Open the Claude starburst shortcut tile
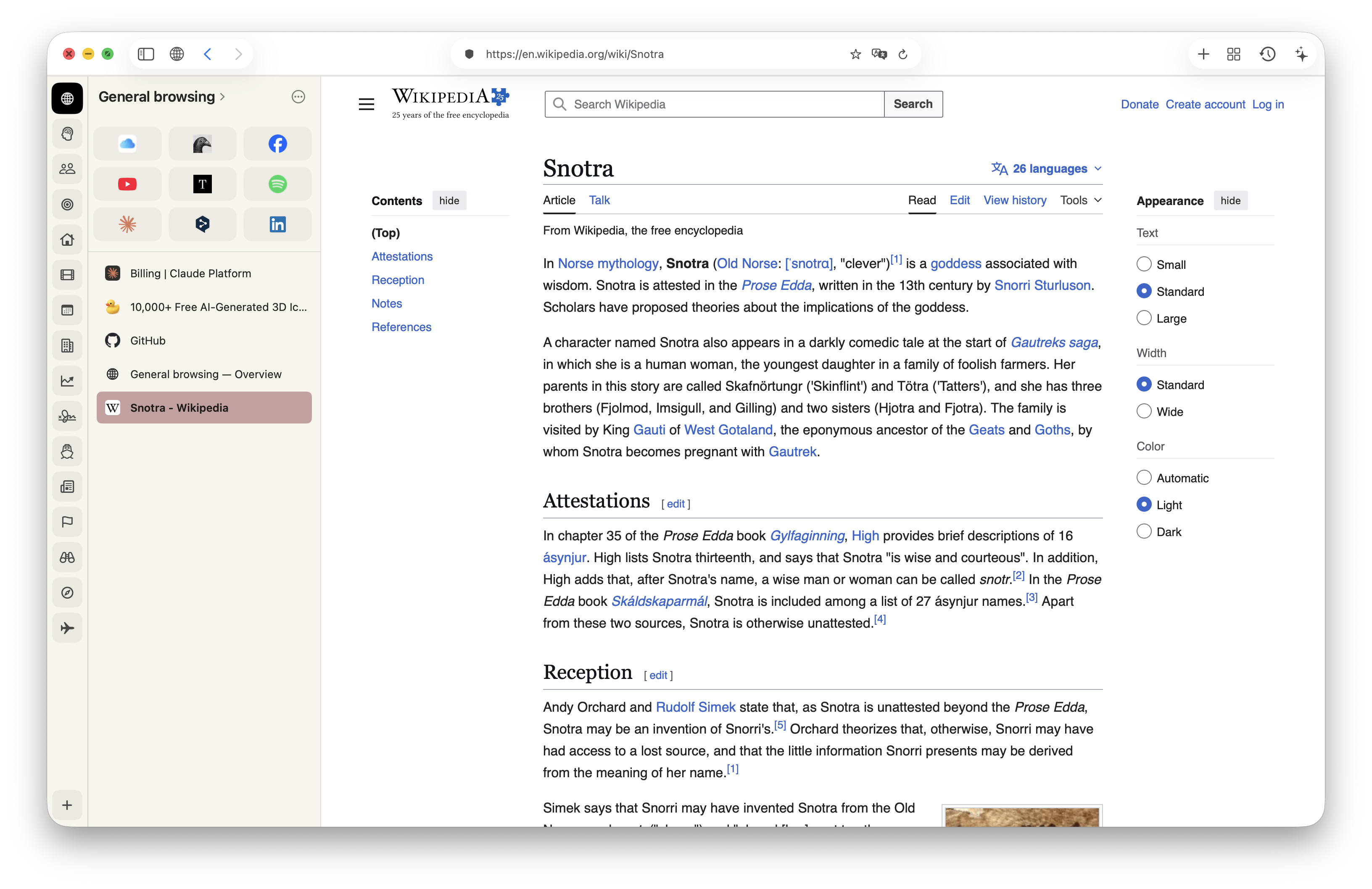This screenshot has width=1372, height=889. pos(127,224)
